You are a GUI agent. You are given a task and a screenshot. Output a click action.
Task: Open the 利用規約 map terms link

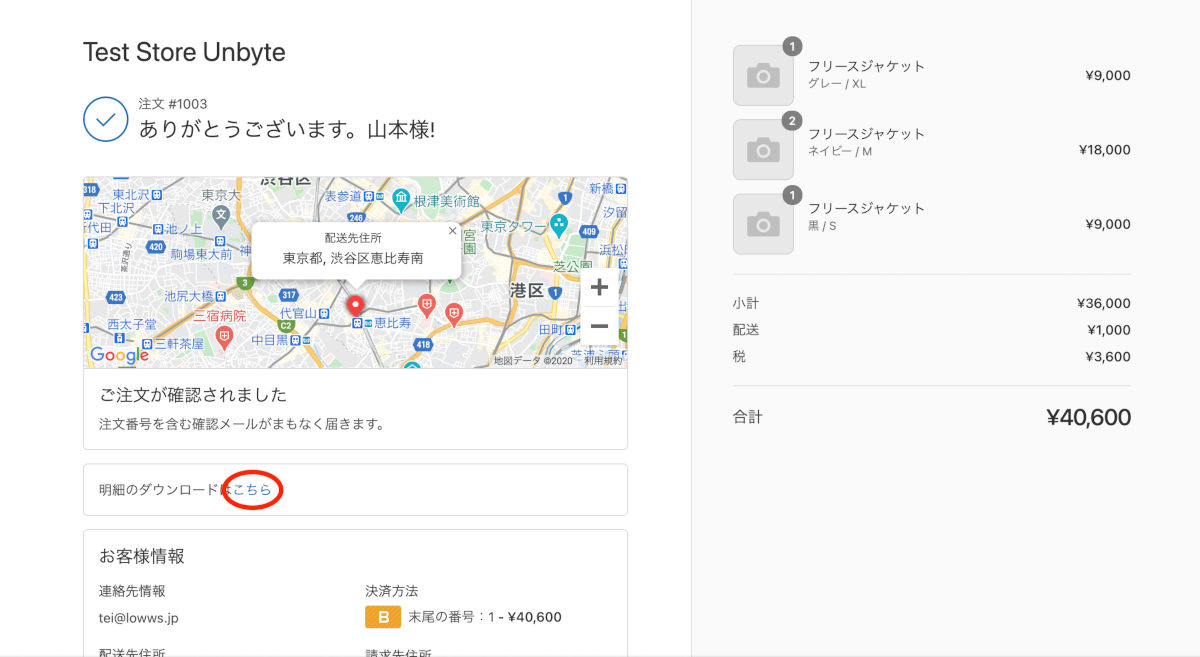tap(603, 361)
